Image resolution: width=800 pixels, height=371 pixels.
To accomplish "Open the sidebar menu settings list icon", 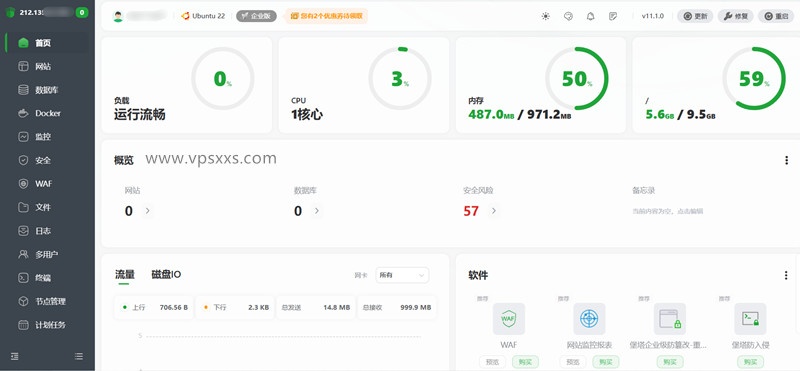I will point(79,356).
